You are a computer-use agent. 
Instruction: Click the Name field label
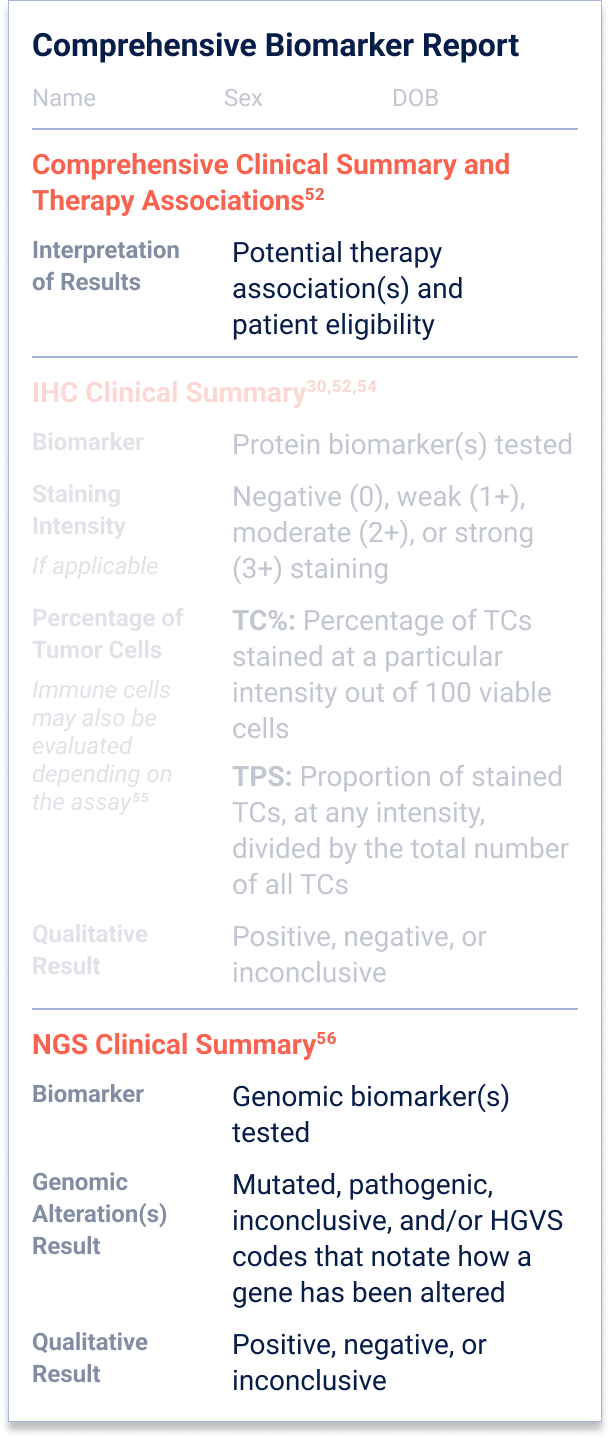(64, 98)
